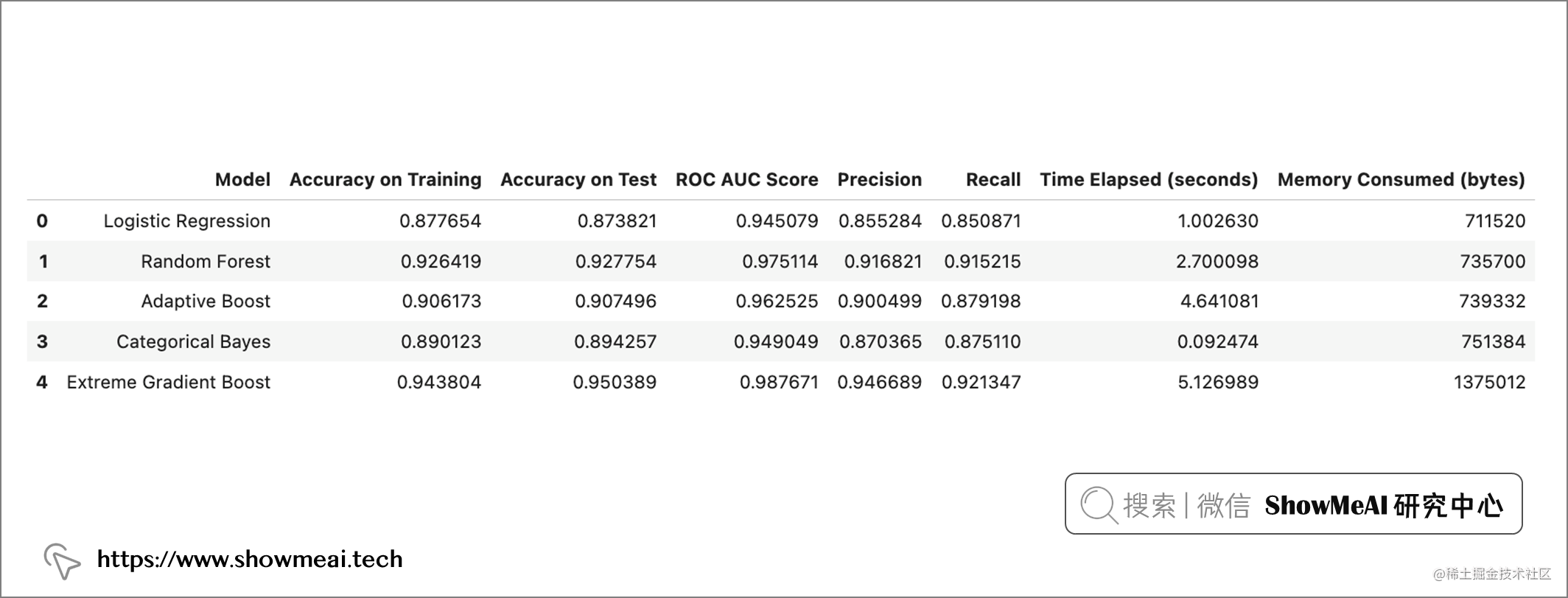The height and width of the screenshot is (598, 1568).
Task: Click memory consumed value 735700
Action: 1493,261
